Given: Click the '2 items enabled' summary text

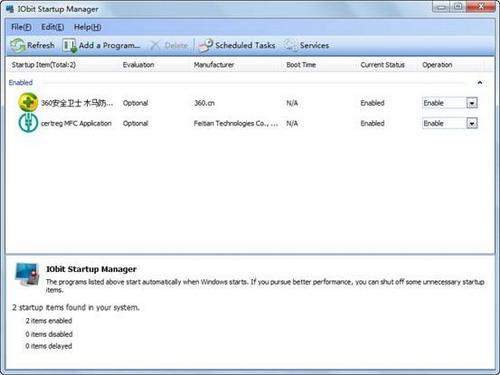Looking at the screenshot, I should tap(49, 321).
